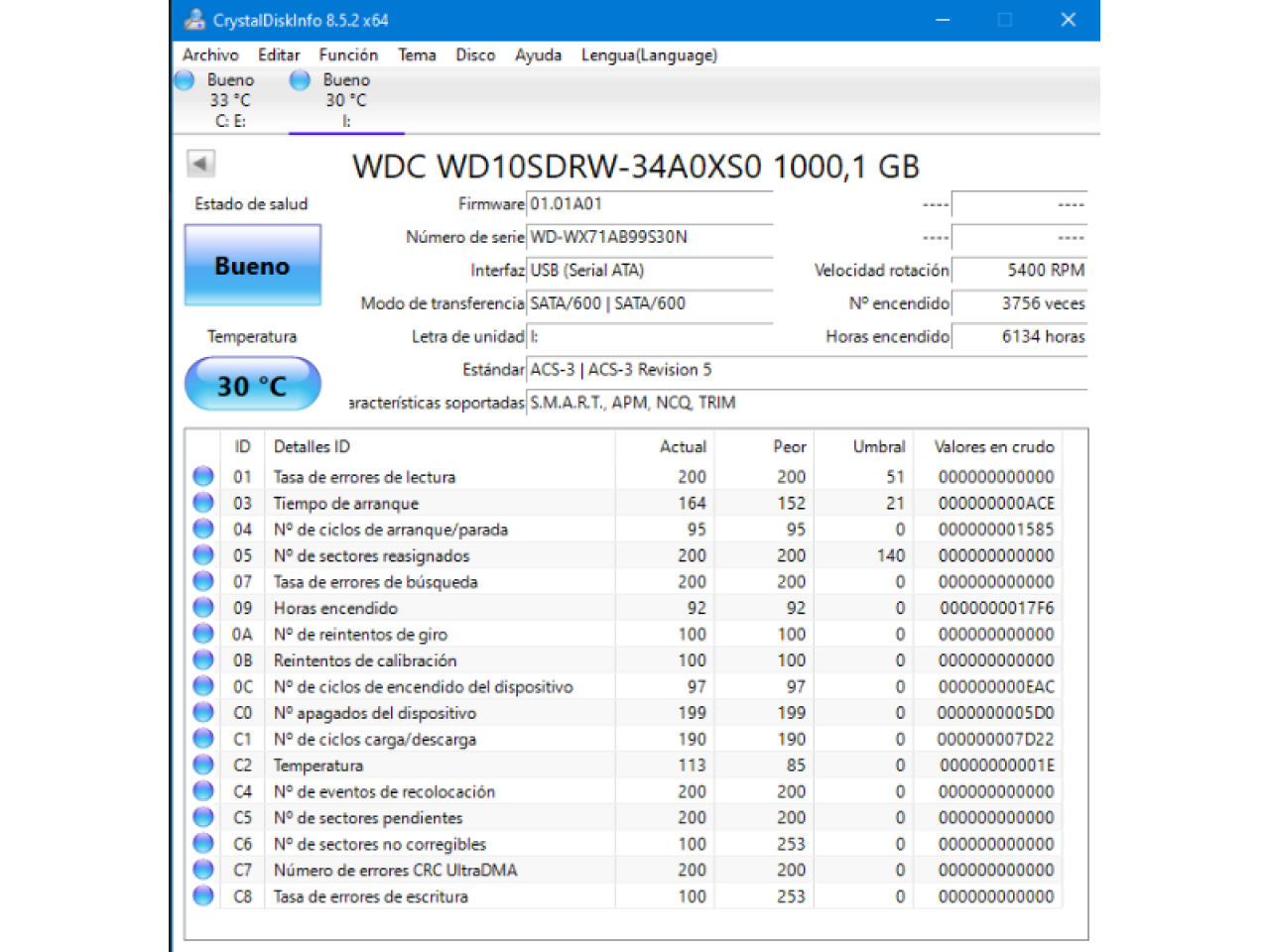Open the Archivo menu
Image resolution: width=1270 pixels, height=952 pixels.
(210, 56)
